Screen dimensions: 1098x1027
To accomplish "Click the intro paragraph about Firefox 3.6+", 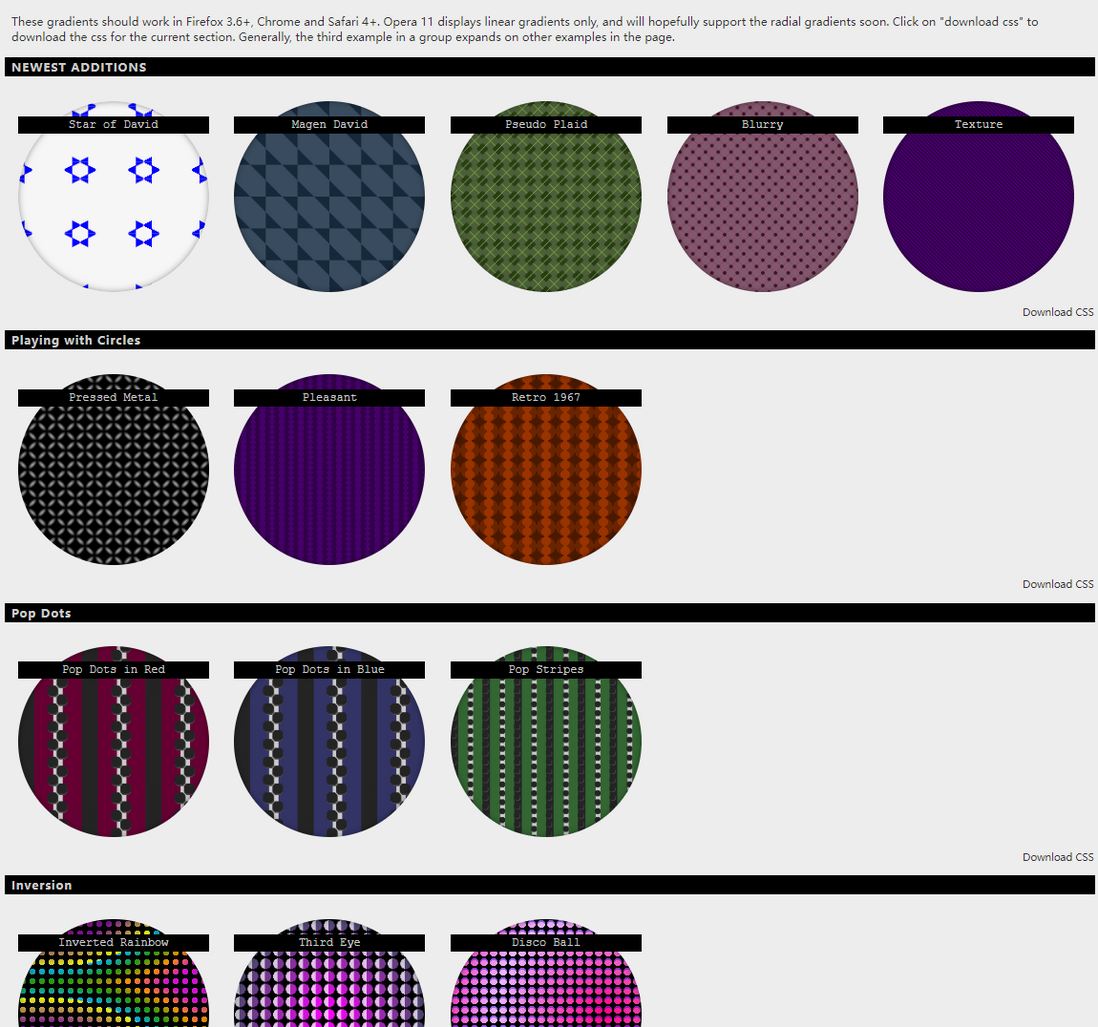I will pos(525,29).
